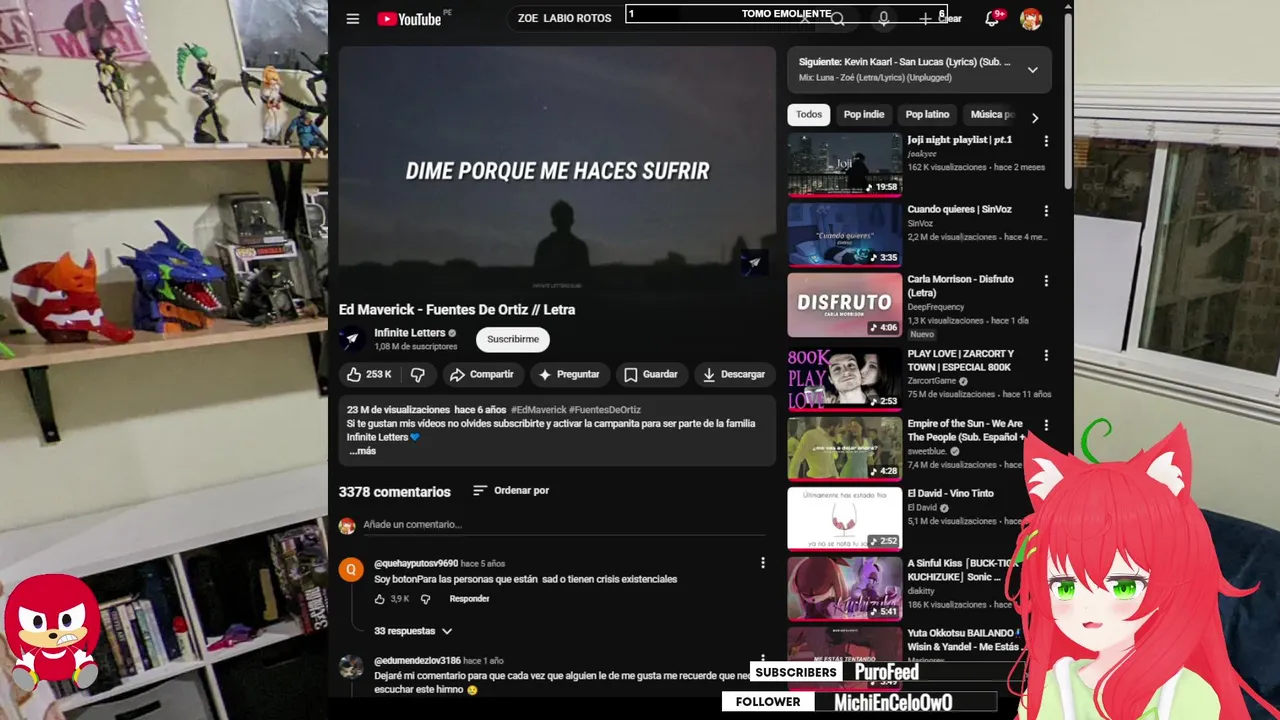The width and height of the screenshot is (1280, 720).
Task: Open the Infinite Letters channel name link
Action: click(410, 333)
